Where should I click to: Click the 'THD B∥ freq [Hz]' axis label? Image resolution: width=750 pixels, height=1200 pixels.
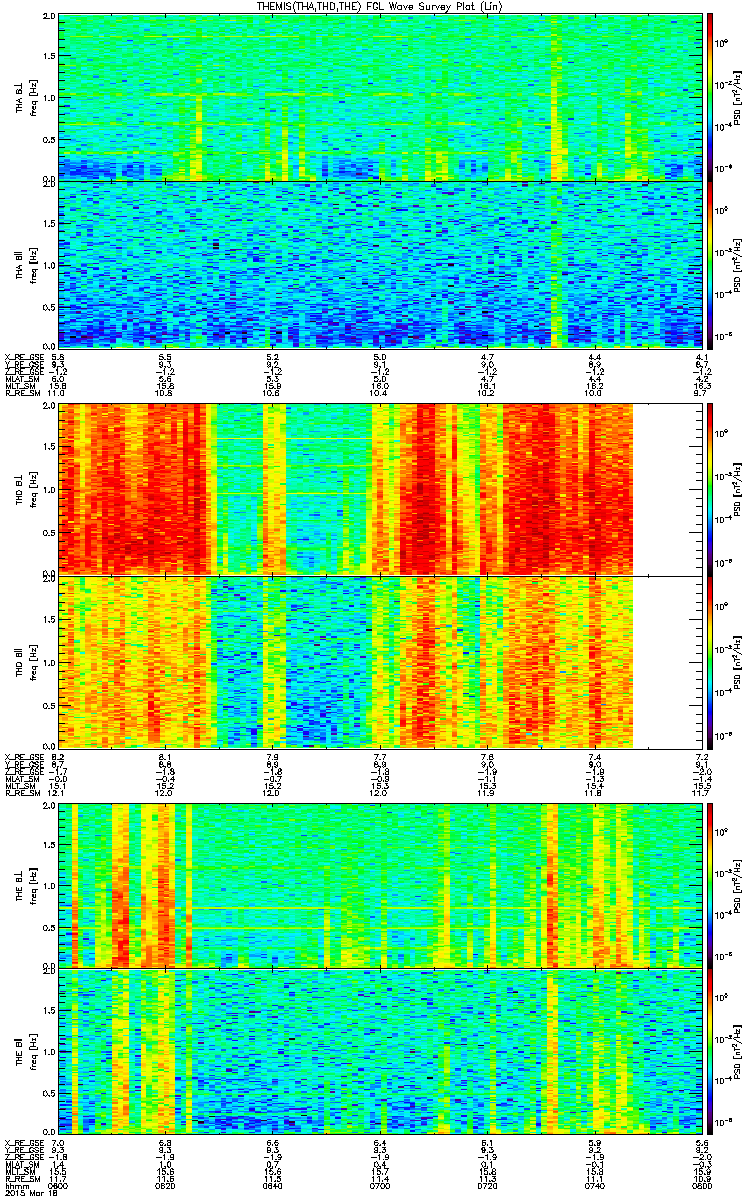click(25, 662)
